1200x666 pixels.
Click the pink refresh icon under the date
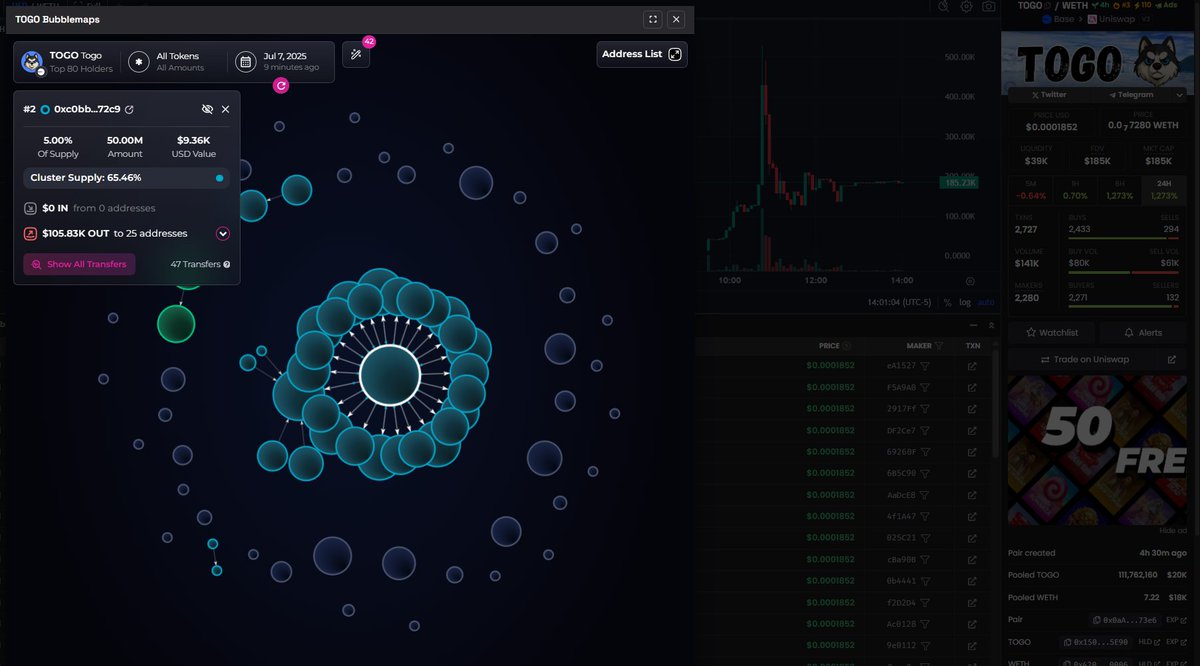pos(281,86)
